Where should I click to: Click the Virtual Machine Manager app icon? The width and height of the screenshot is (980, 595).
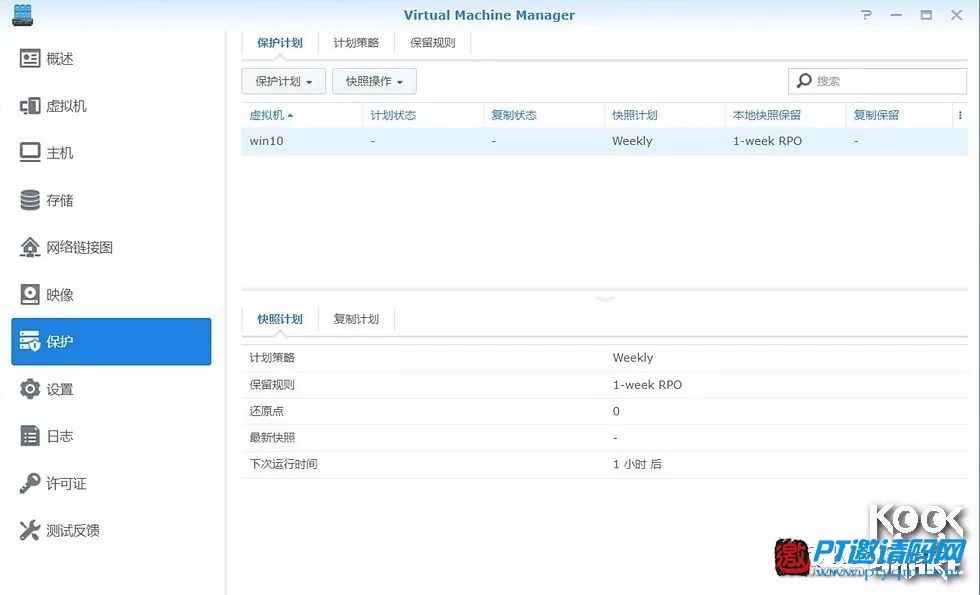point(22,15)
